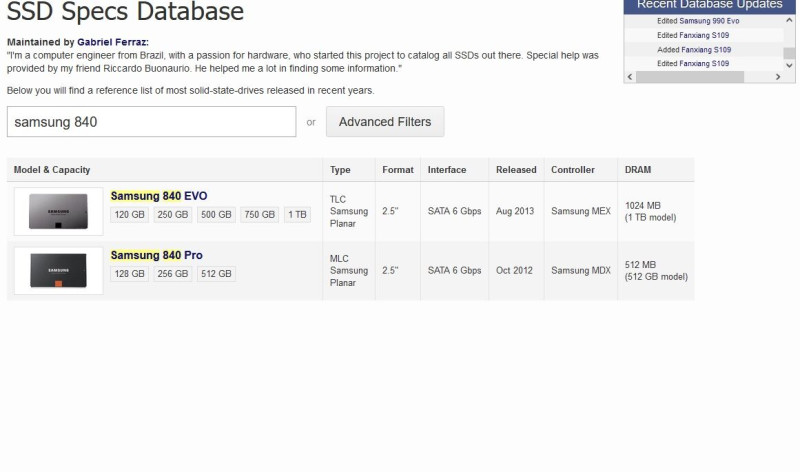Click the updates panel horizontal scrollbar thumb
The height and width of the screenshot is (472, 800).
[690, 77]
